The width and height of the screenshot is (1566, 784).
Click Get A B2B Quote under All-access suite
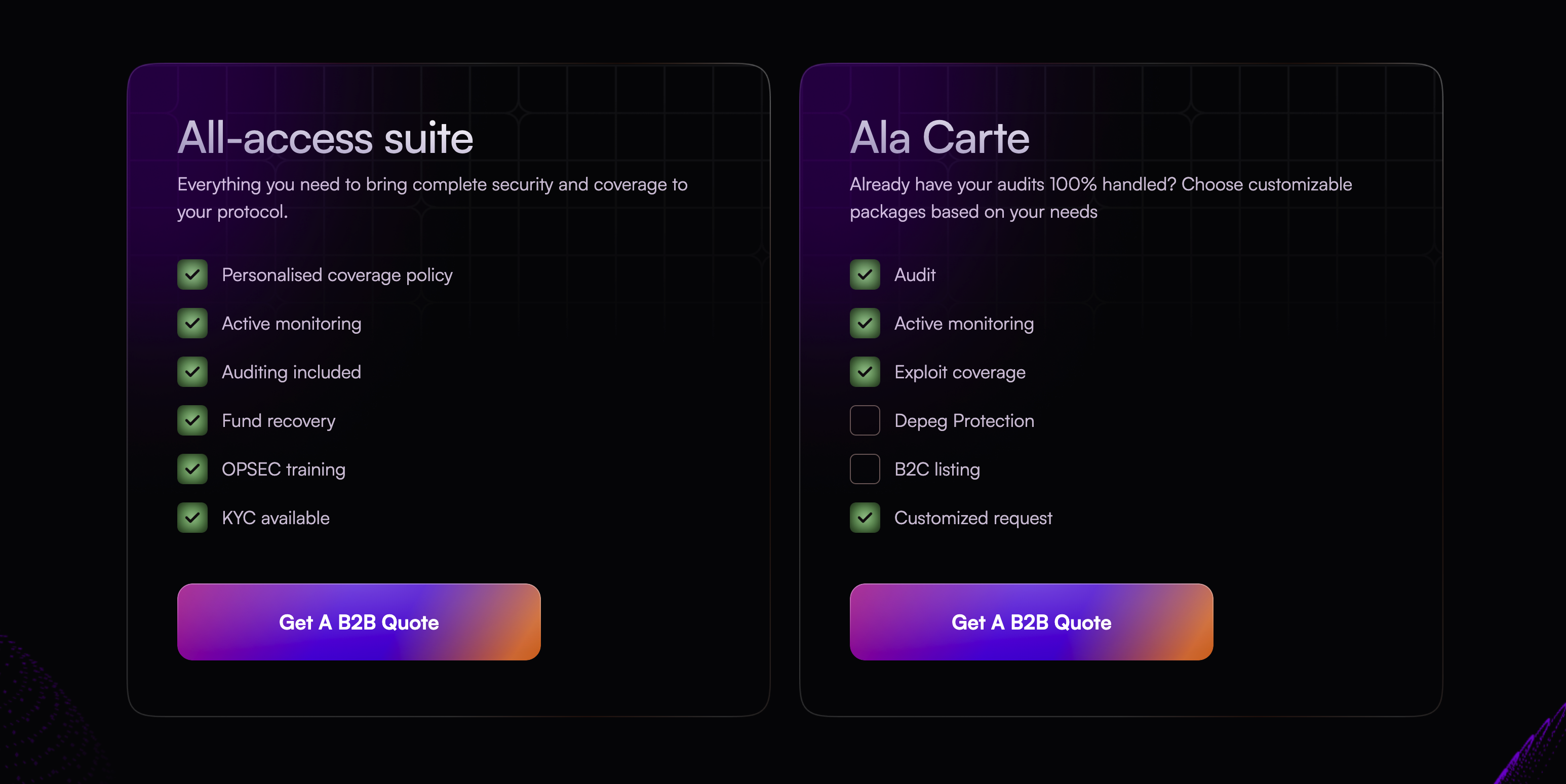(359, 622)
